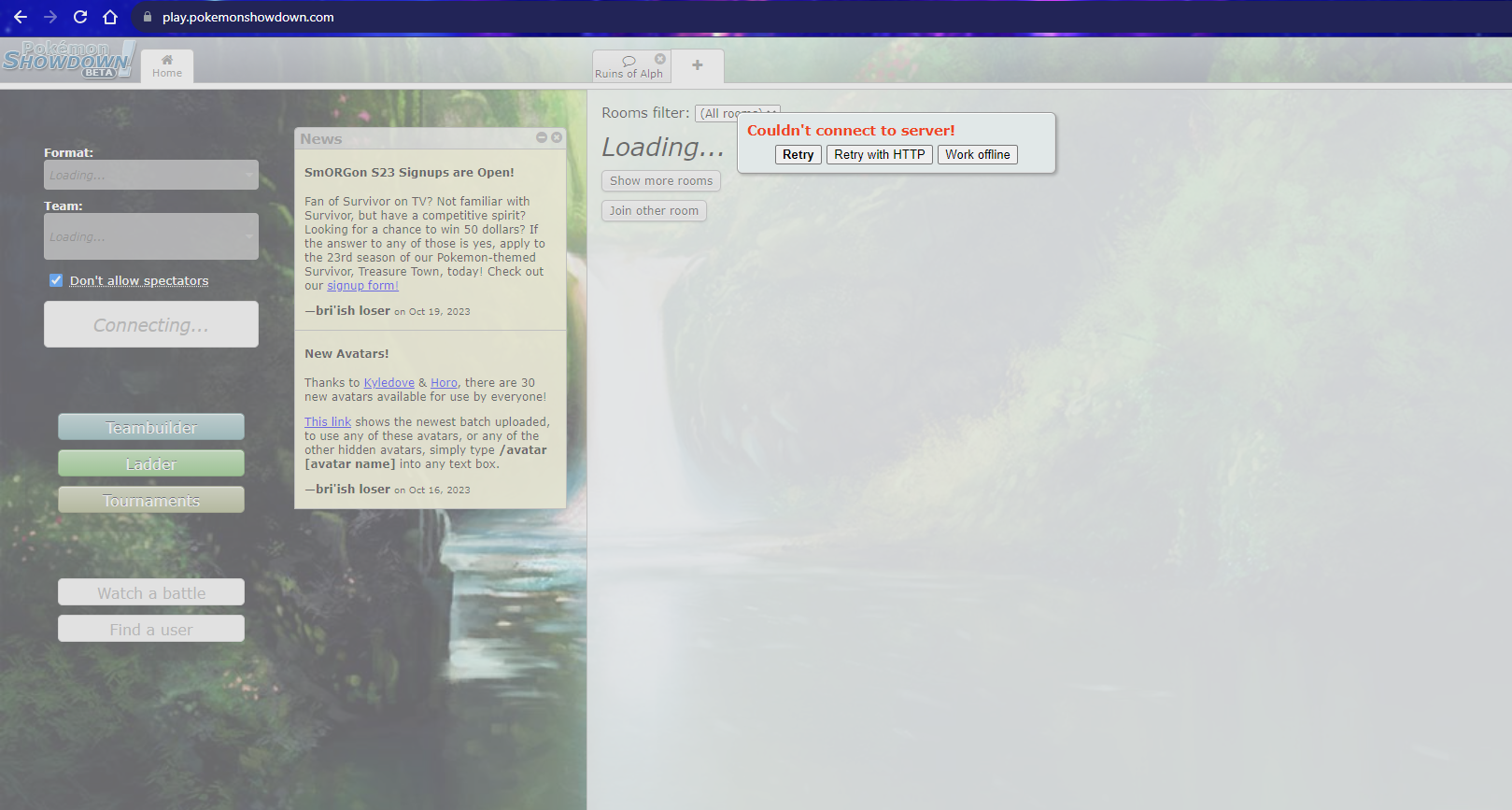Viewport: 1512px width, 810px height.
Task: Open the signup form link
Action: (x=362, y=286)
